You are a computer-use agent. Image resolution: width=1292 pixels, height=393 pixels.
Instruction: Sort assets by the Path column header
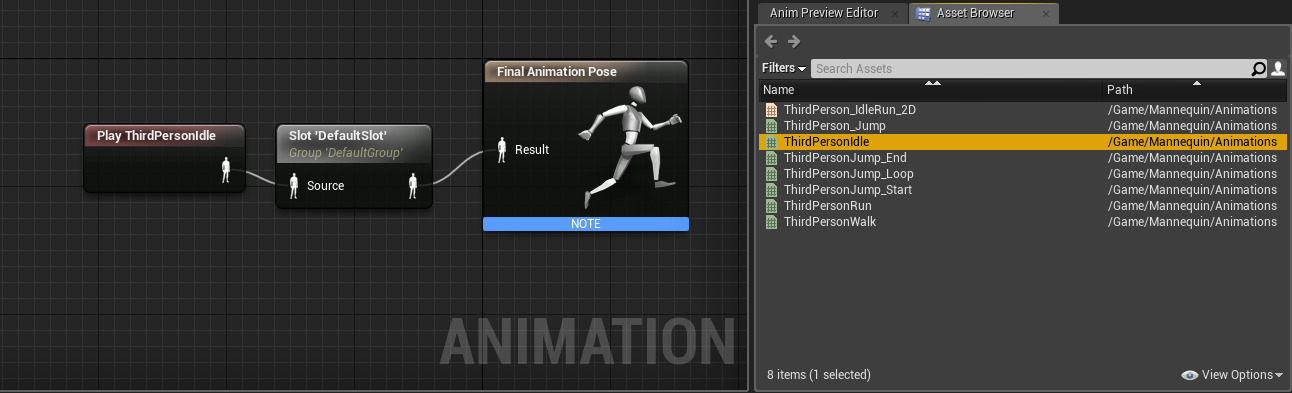[x=1195, y=89]
